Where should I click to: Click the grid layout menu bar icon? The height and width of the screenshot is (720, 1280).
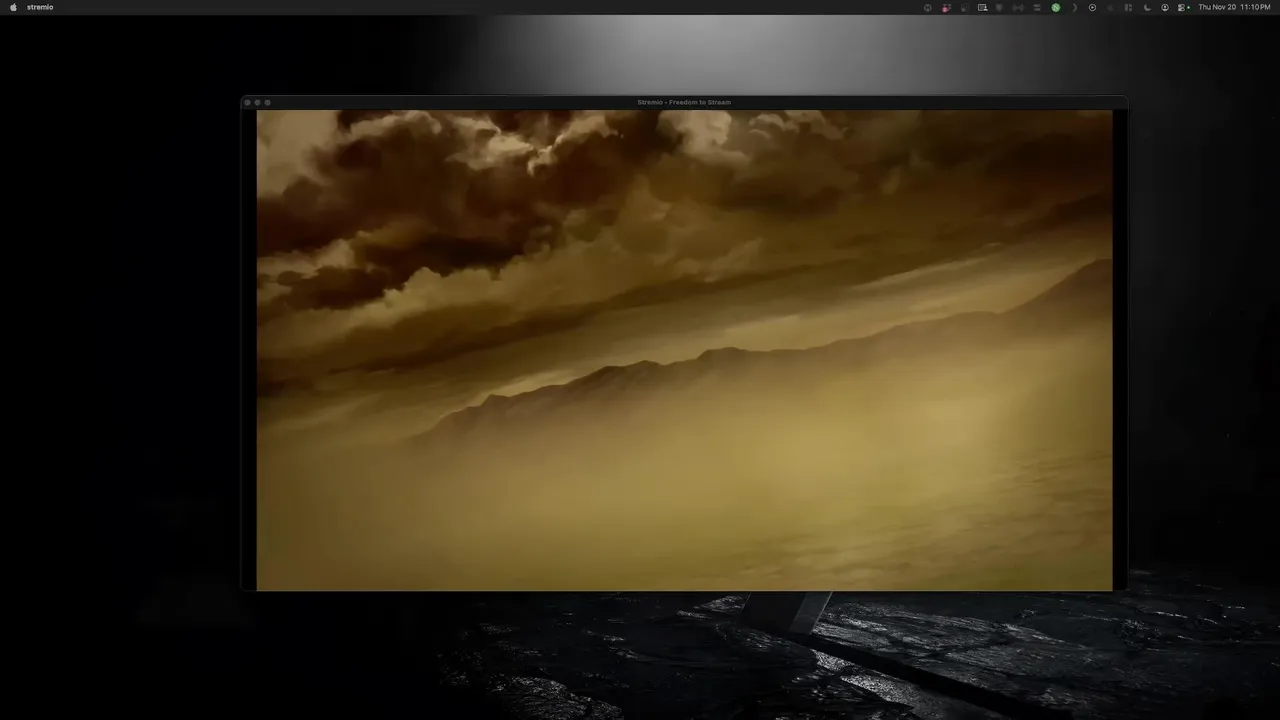click(1128, 7)
